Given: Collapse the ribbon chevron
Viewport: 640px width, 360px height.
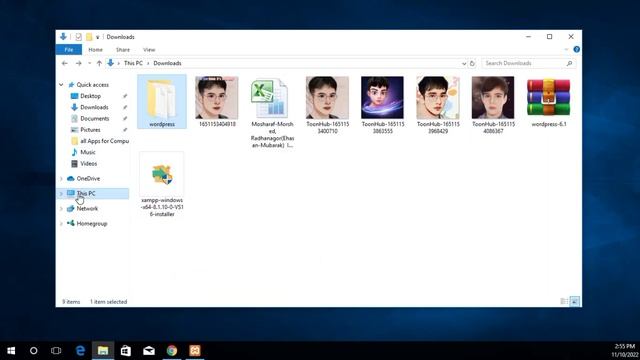Looking at the screenshot, I should tap(566, 49).
